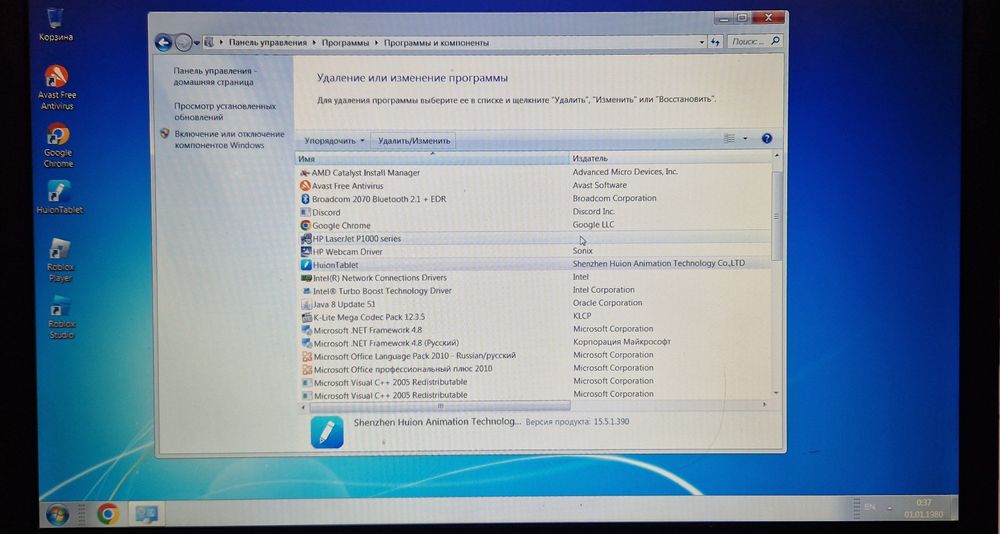Click the scroll right arrow
This screenshot has height=534, width=1000.
coord(765,404)
